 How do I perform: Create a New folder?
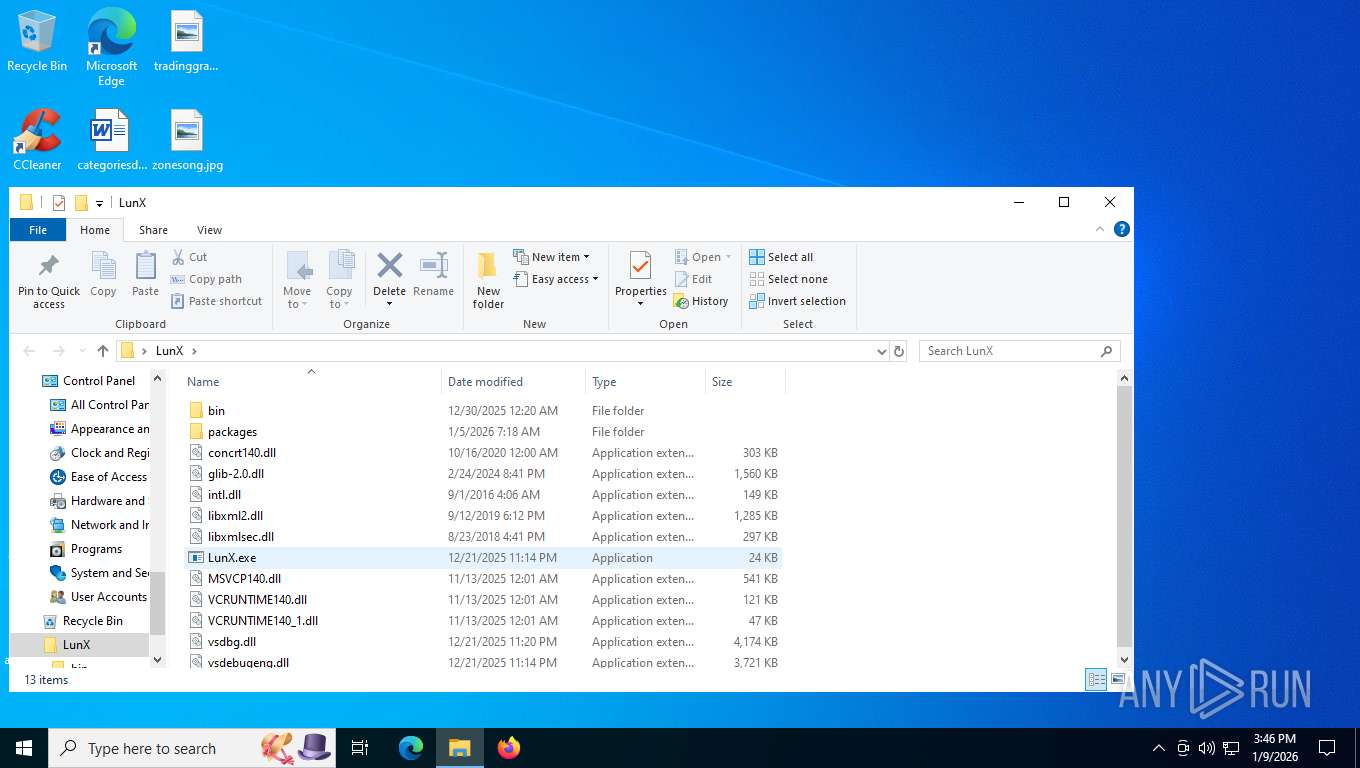[x=488, y=280]
